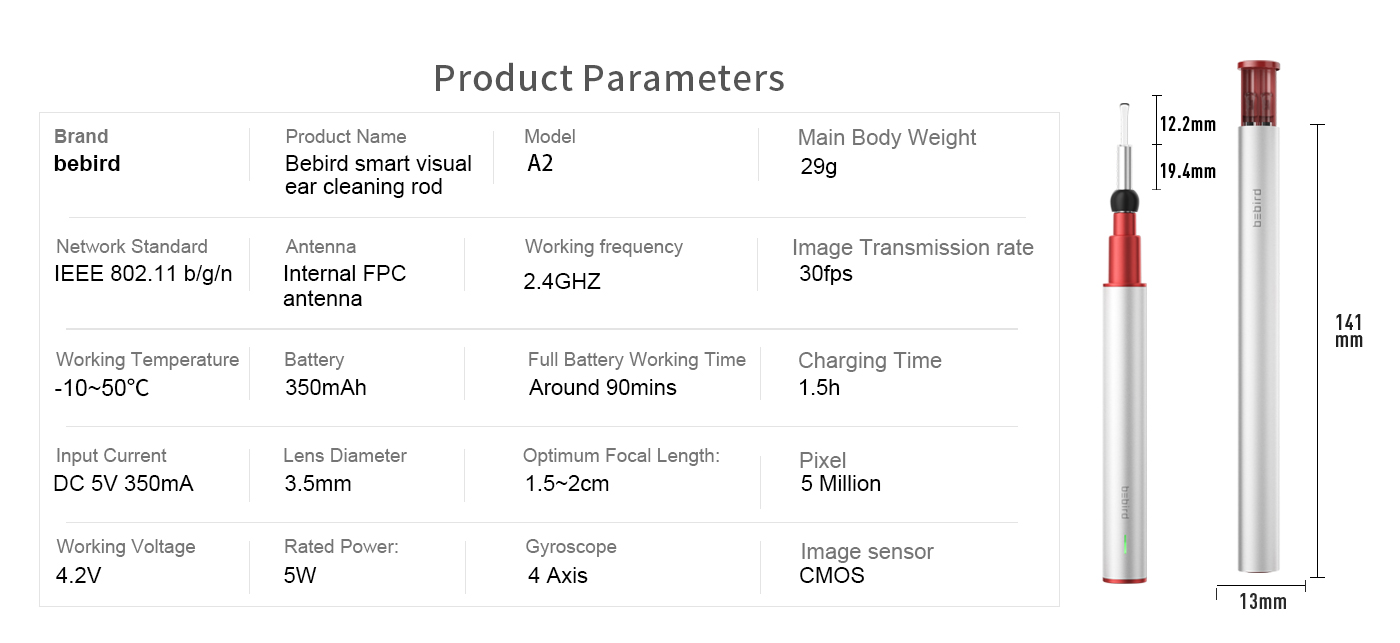
Task: Click the DC 5V 350mA input current
Action: coord(123,484)
